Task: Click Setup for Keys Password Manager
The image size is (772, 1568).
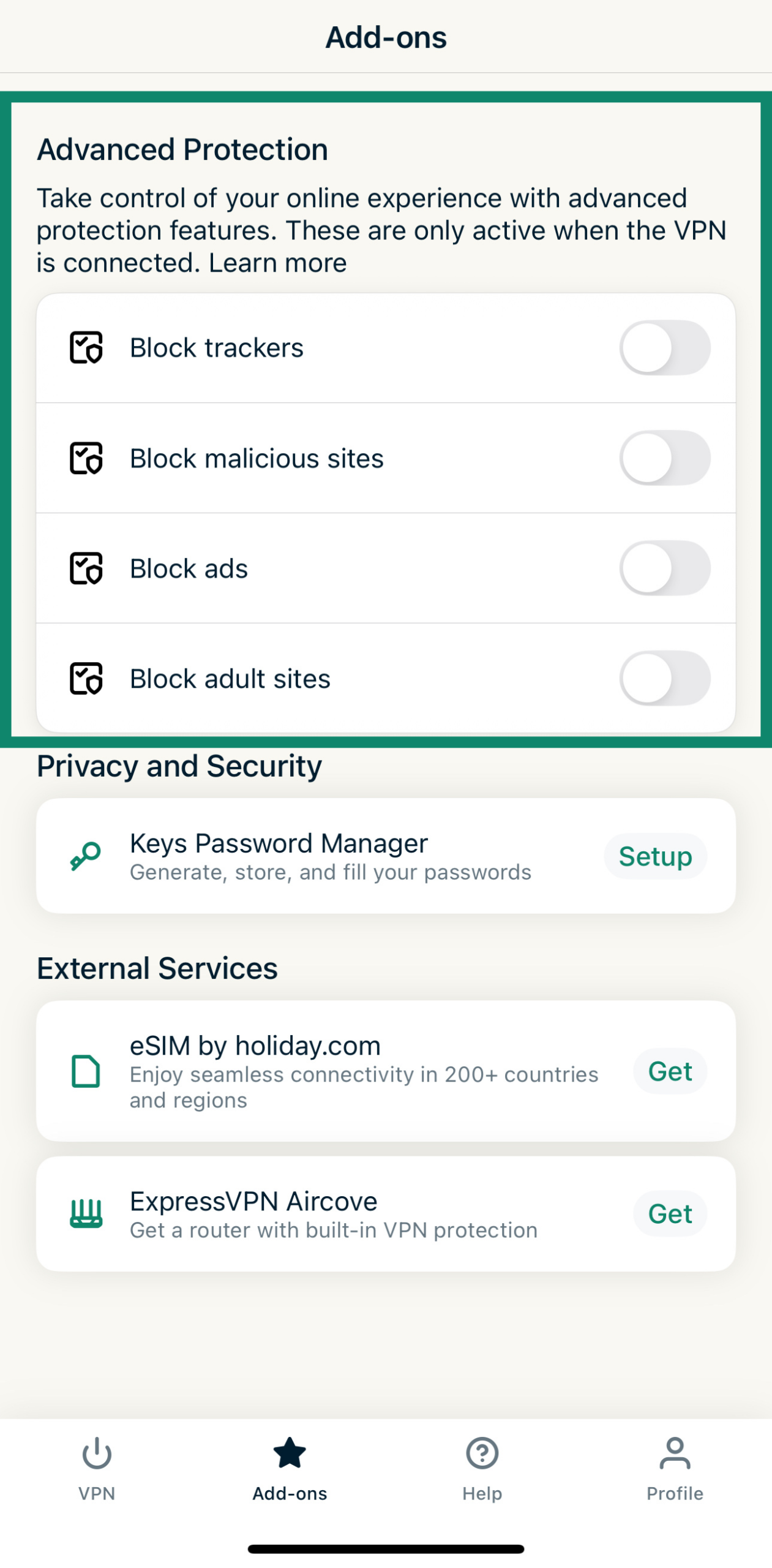Action: tap(654, 856)
